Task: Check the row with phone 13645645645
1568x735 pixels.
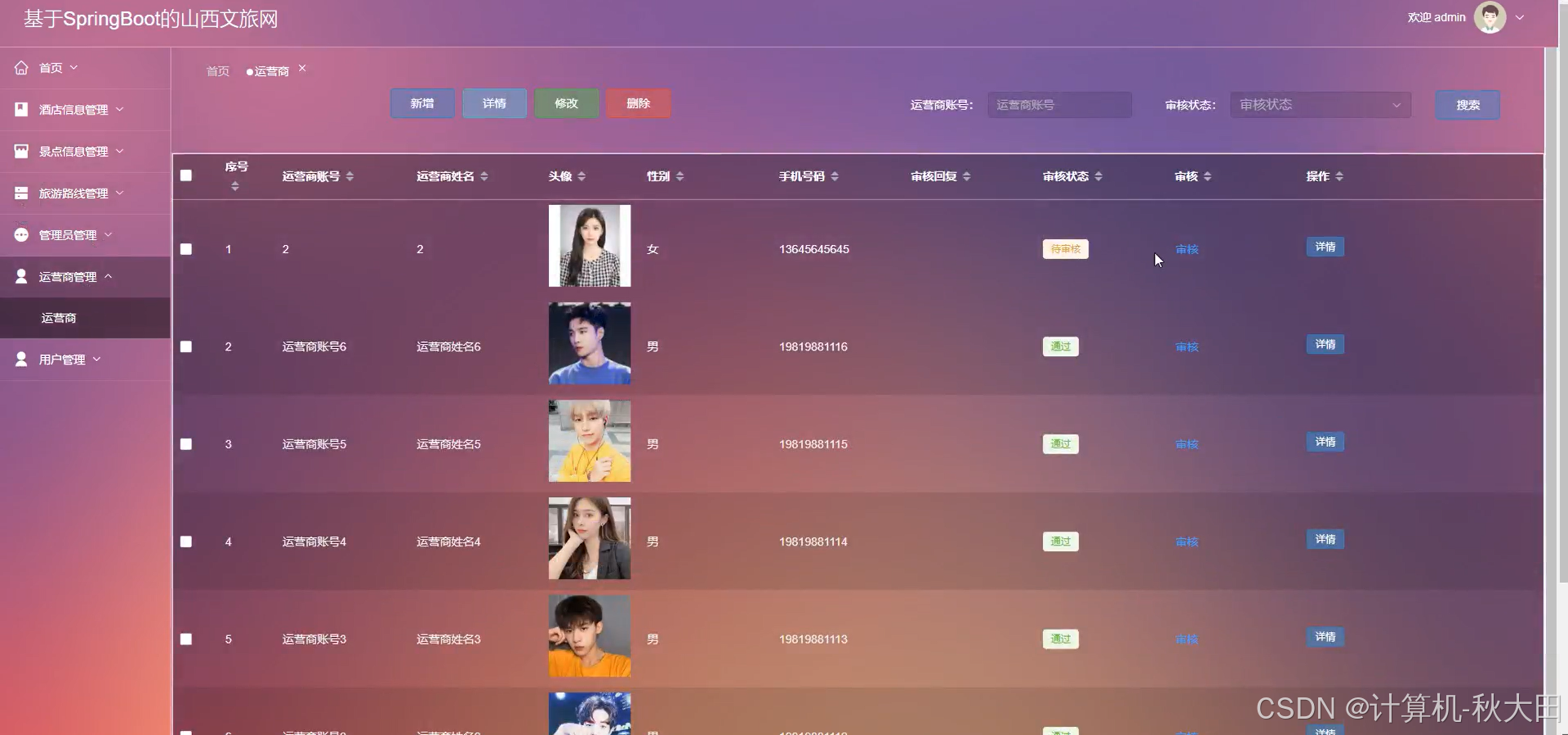Action: (186, 249)
